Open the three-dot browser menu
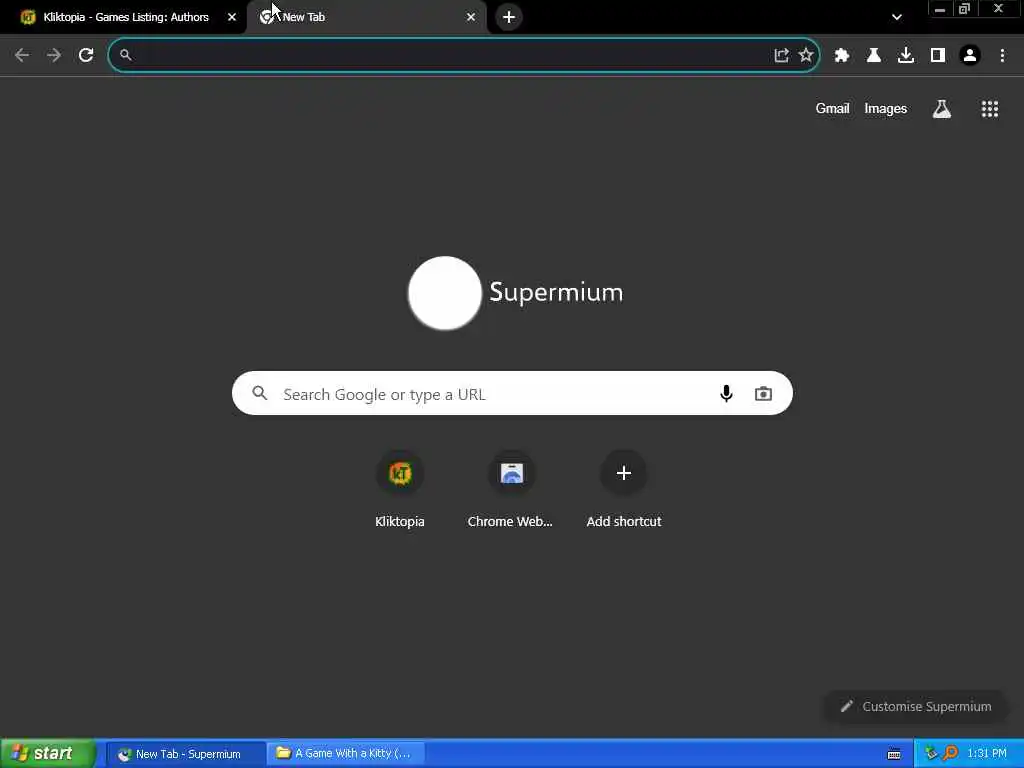1024x768 pixels. click(x=1002, y=55)
